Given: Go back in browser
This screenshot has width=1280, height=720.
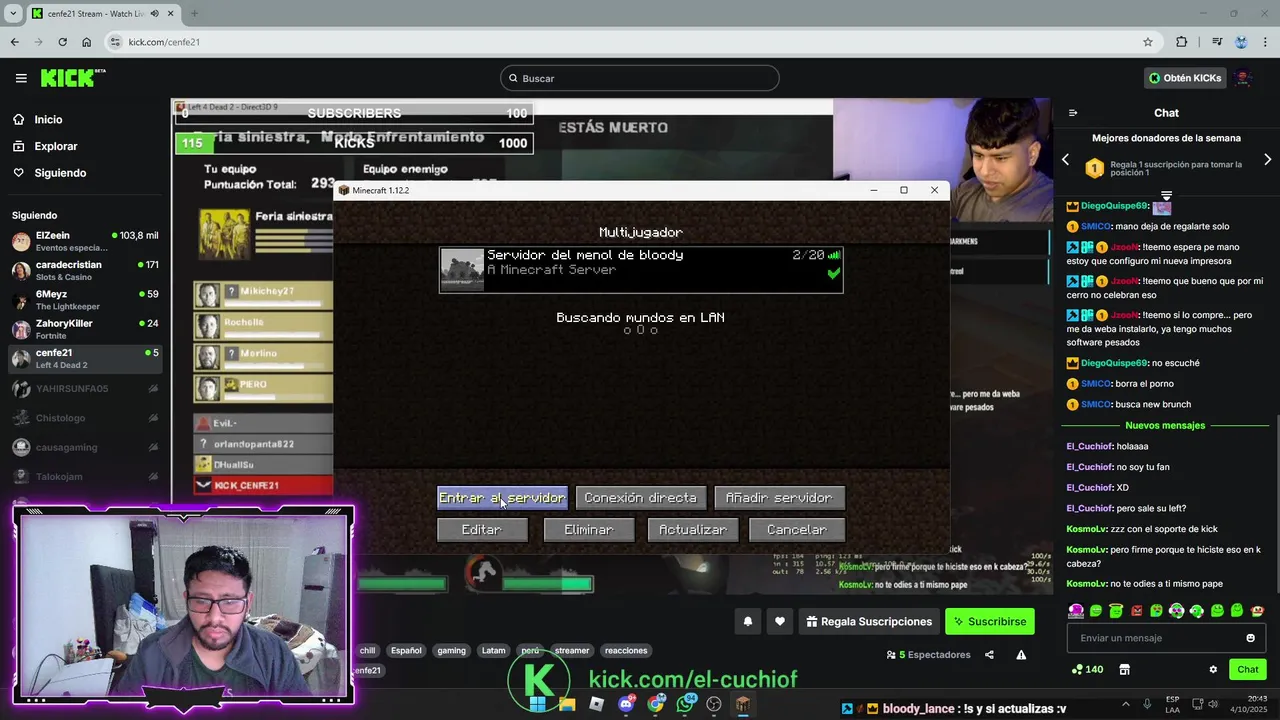Looking at the screenshot, I should click(14, 42).
